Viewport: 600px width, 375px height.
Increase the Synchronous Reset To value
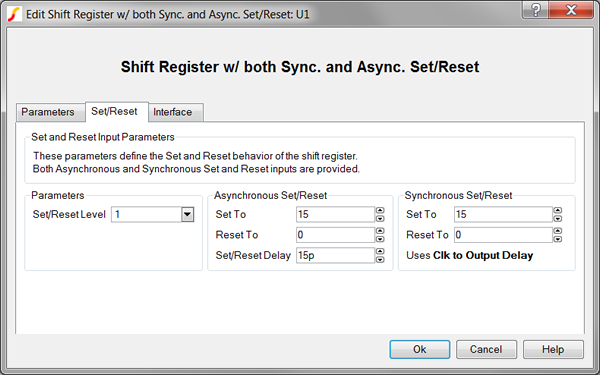tap(558, 231)
